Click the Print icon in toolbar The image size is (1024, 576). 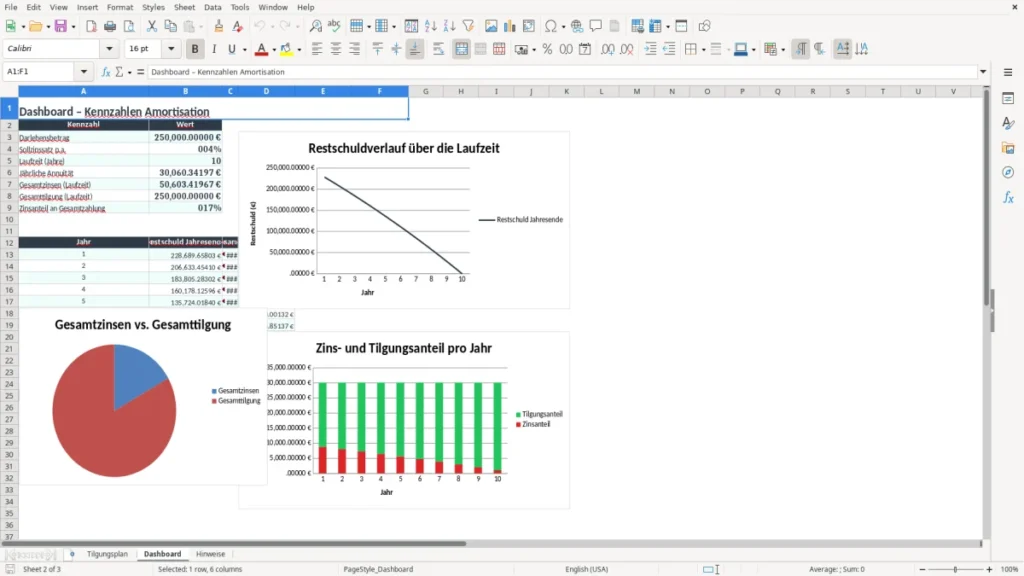pos(110,26)
